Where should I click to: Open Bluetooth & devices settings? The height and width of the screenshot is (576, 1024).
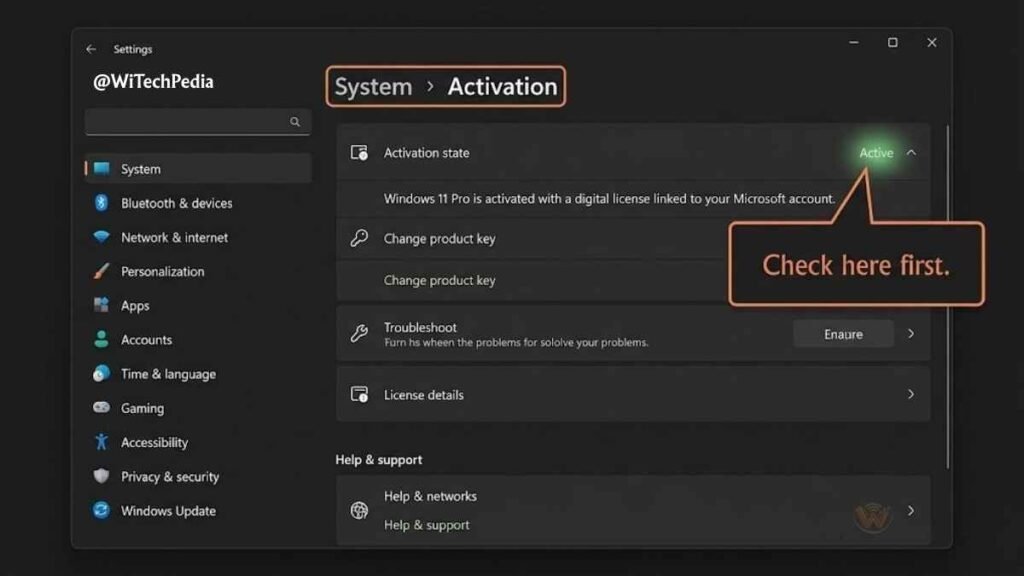point(176,203)
